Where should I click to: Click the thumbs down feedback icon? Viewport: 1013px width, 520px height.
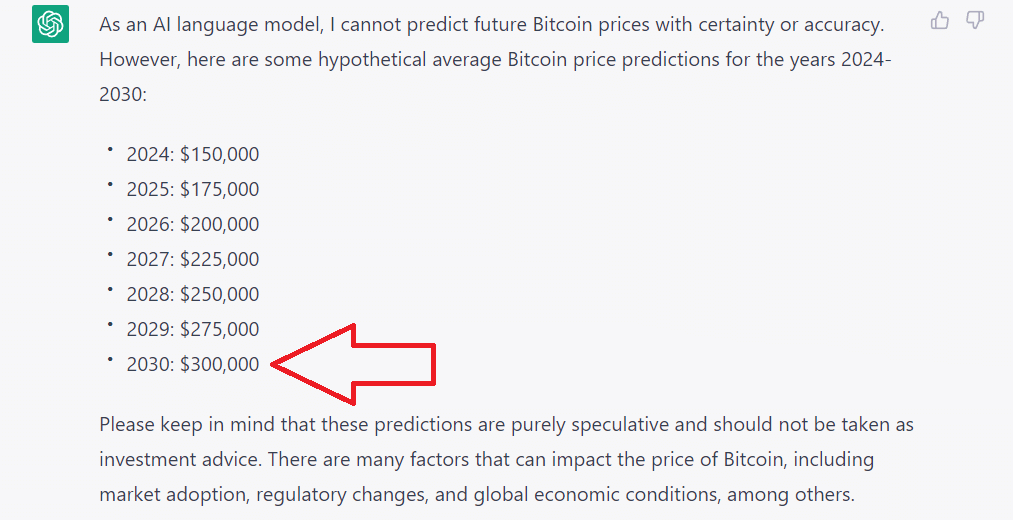click(x=974, y=20)
